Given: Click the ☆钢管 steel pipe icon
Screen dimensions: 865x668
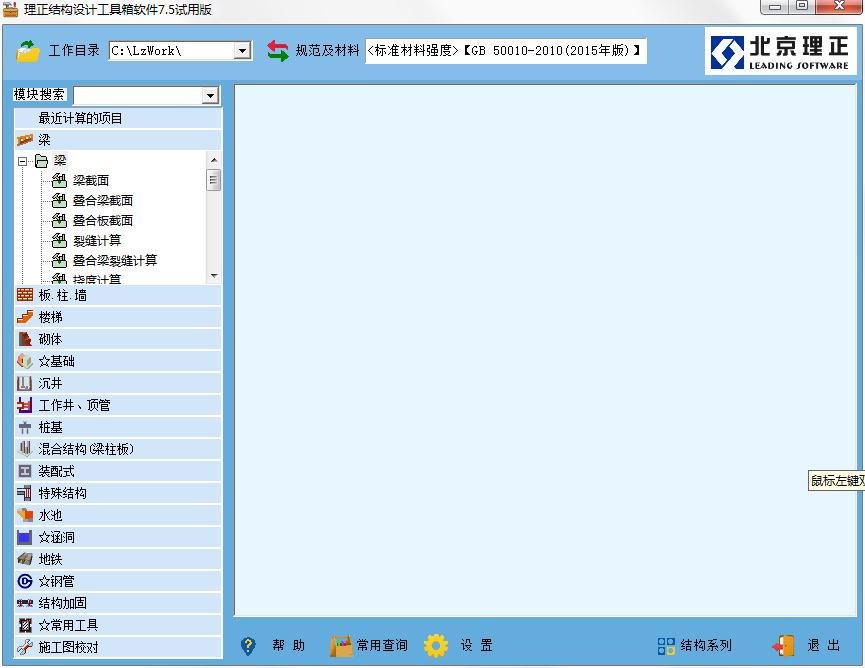Looking at the screenshot, I should pyautogui.click(x=25, y=581).
